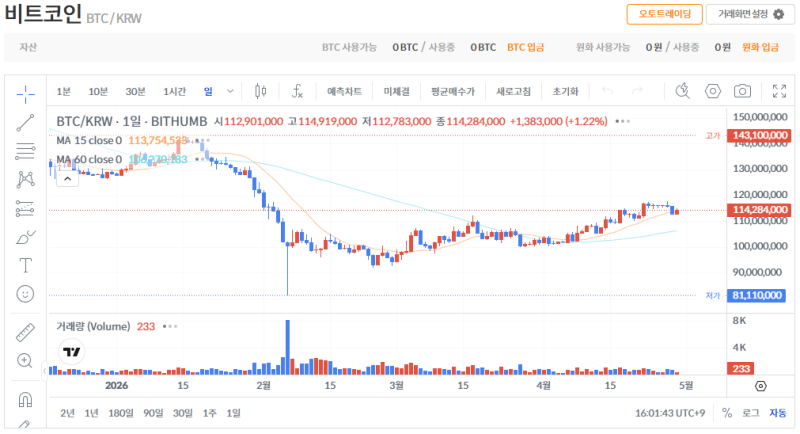Screen dimensions: 800x434
Task: Select the XABCD pattern tool
Action: 26,179
